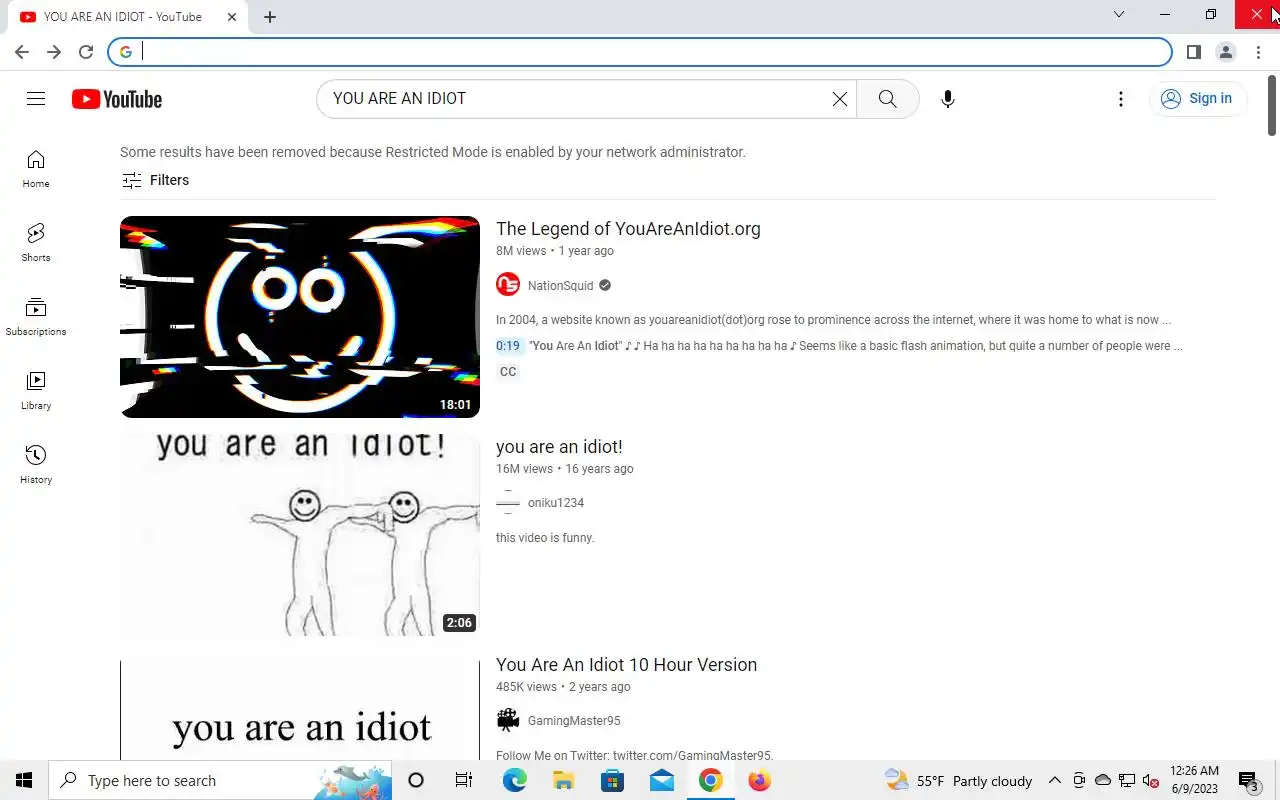The height and width of the screenshot is (800, 1280).
Task: Open Shorts in the sidebar
Action: pyautogui.click(x=36, y=243)
